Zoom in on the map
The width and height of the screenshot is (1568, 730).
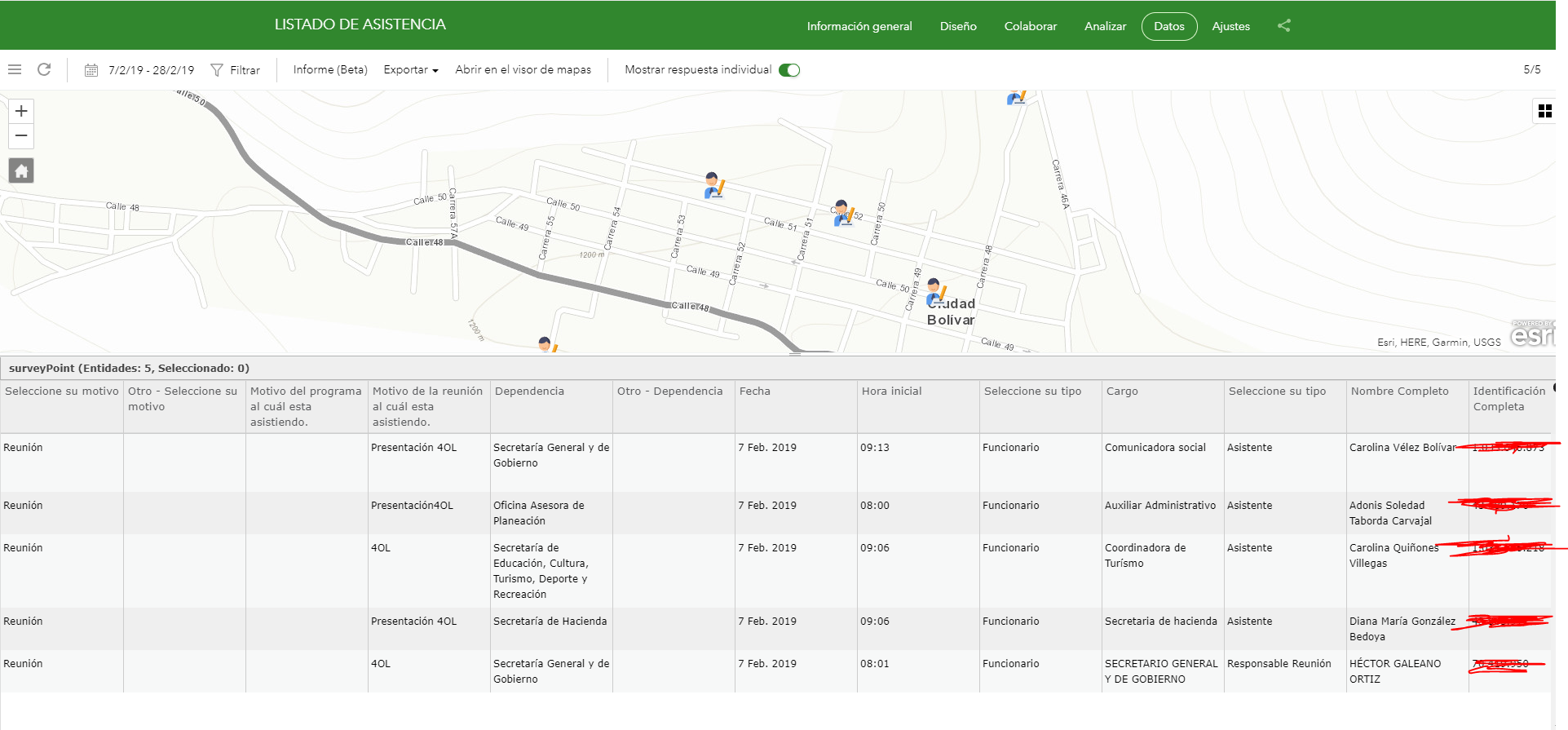click(21, 112)
